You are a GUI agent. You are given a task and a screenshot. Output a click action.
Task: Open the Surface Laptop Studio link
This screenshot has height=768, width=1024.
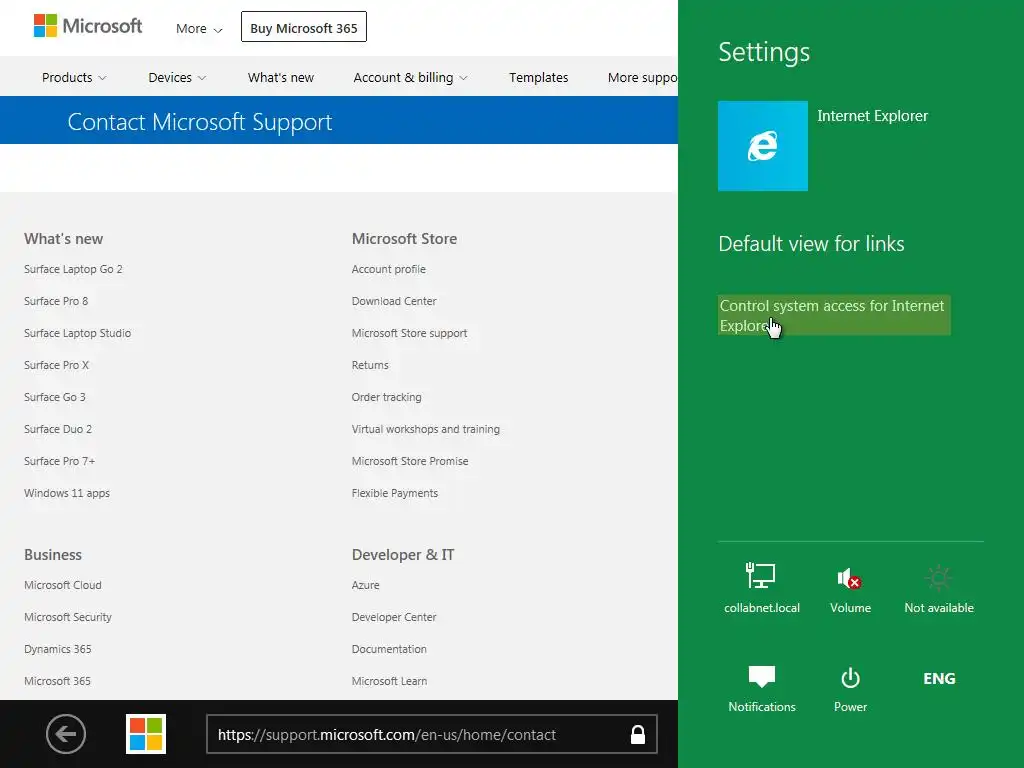pyautogui.click(x=77, y=333)
